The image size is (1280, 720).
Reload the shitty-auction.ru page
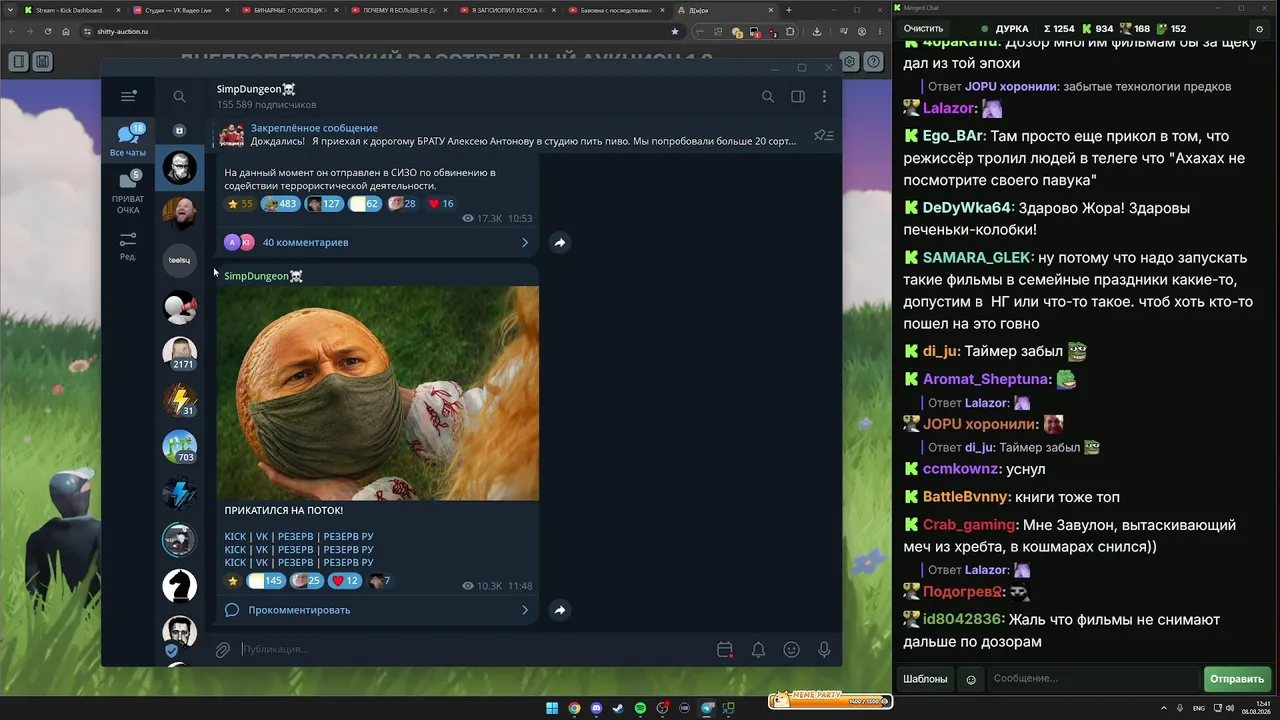[46, 31]
